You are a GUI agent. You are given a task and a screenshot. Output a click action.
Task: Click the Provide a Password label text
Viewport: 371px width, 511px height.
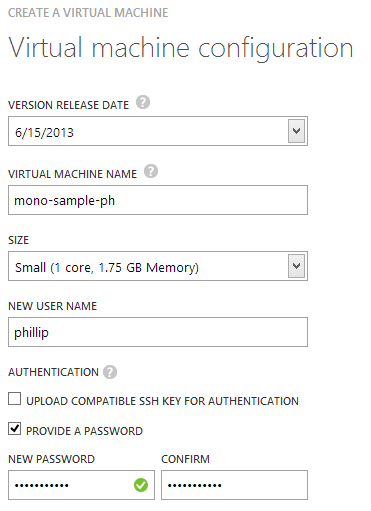84,431
